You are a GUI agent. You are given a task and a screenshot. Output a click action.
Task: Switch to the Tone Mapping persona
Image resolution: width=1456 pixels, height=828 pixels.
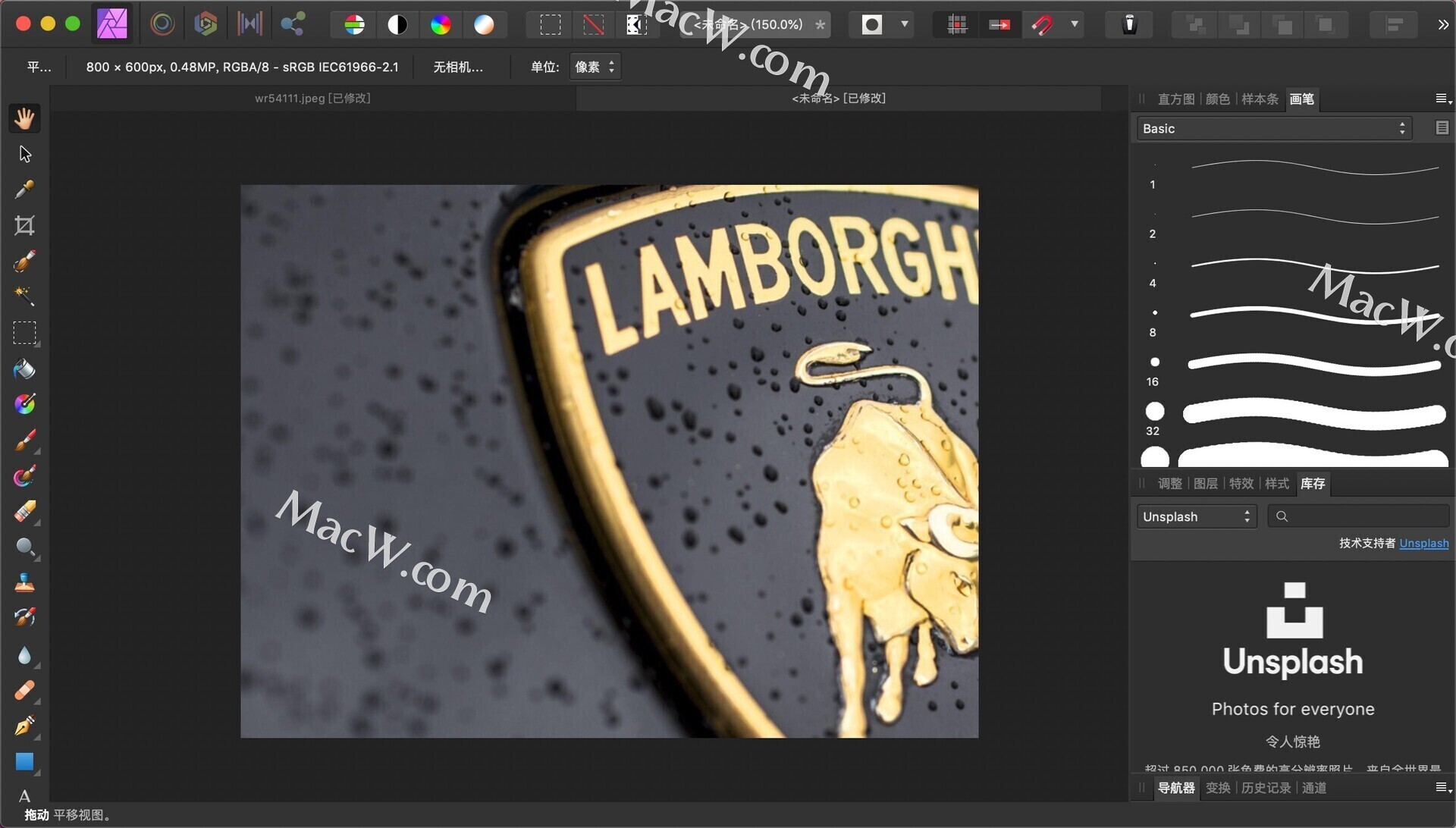pos(249,24)
